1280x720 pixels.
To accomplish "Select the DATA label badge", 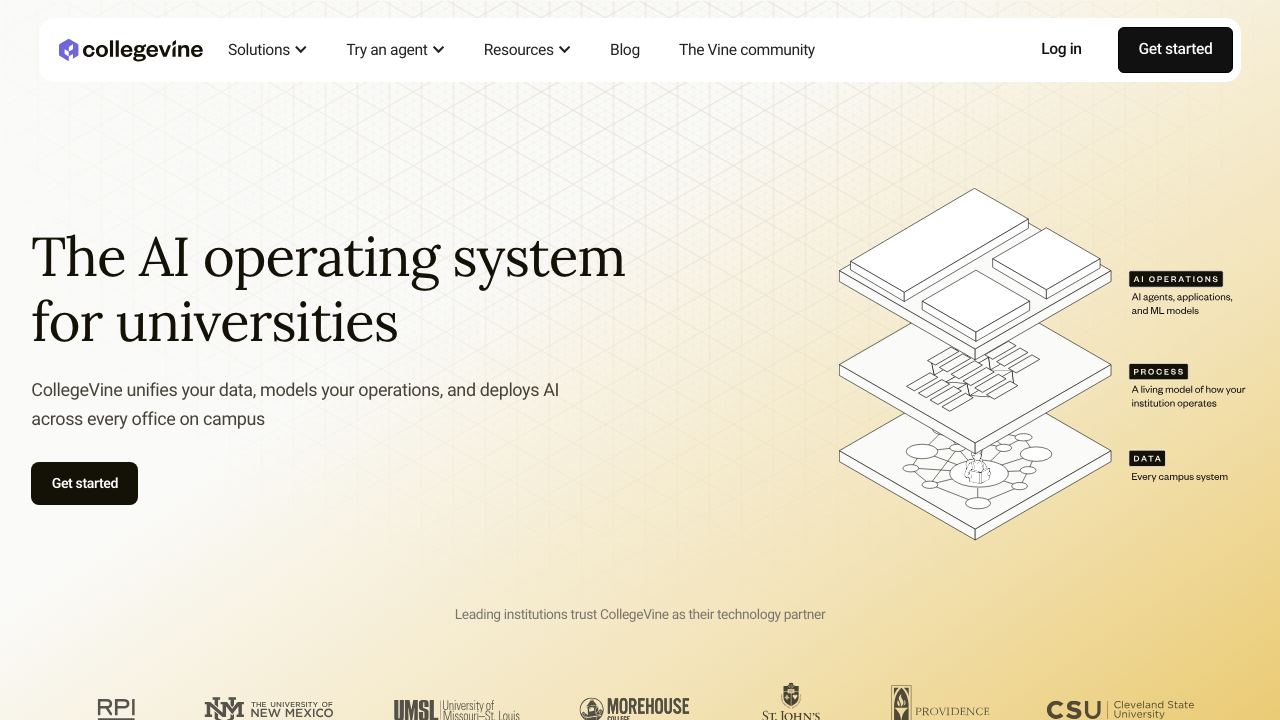I will 1147,458.
